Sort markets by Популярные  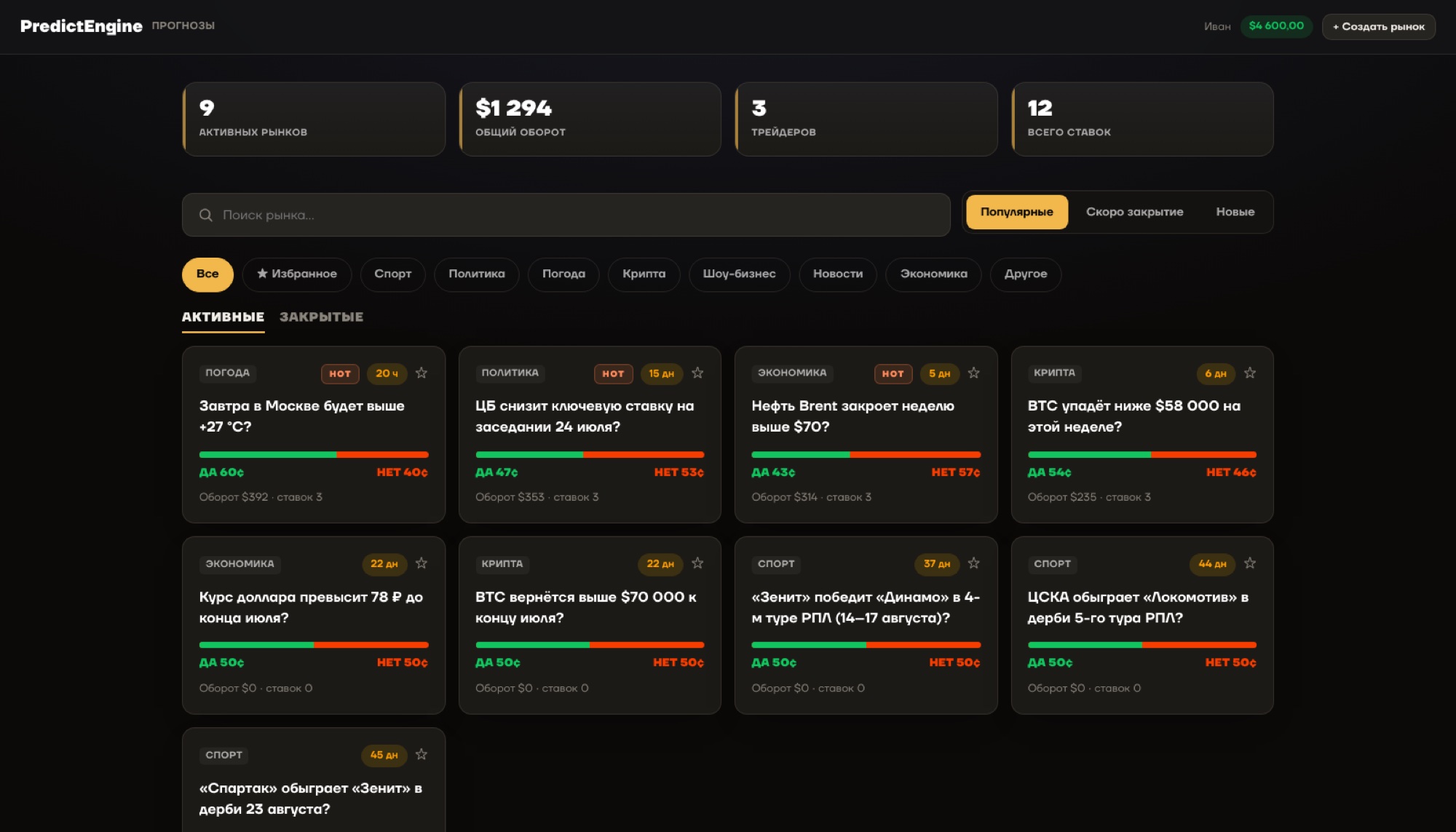(x=1016, y=212)
